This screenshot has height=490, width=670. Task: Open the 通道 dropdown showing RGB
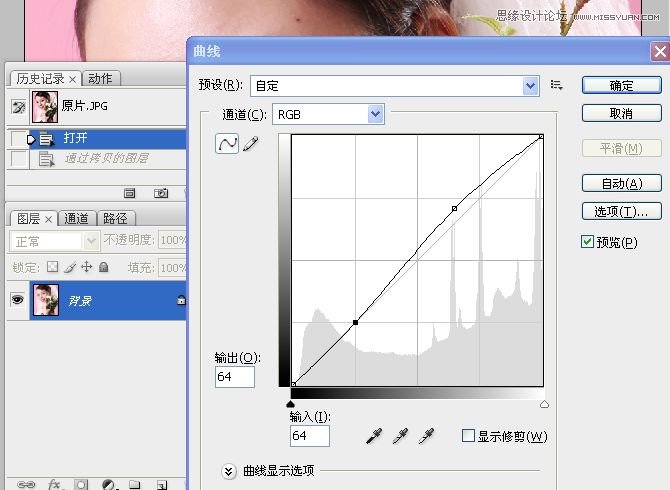pyautogui.click(x=328, y=114)
